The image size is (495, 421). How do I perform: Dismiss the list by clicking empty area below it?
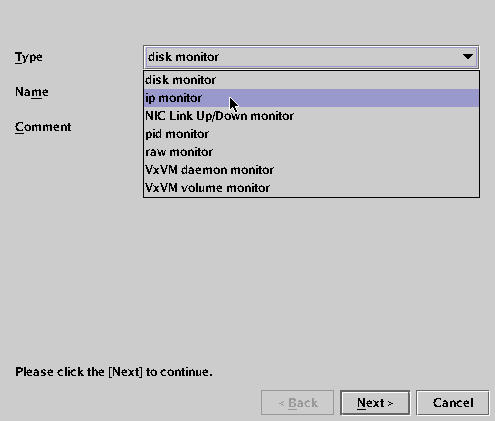(x=311, y=267)
